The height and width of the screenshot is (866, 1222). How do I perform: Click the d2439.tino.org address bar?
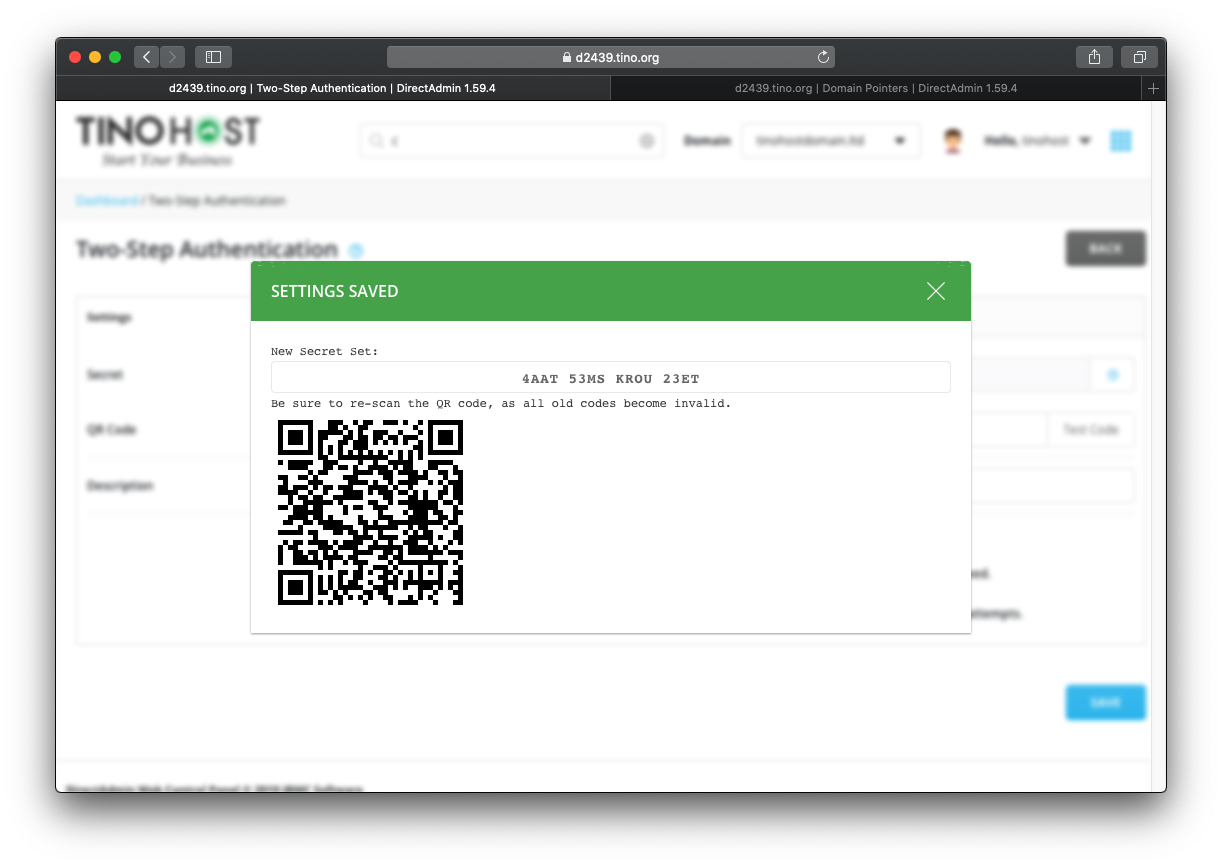coord(610,57)
